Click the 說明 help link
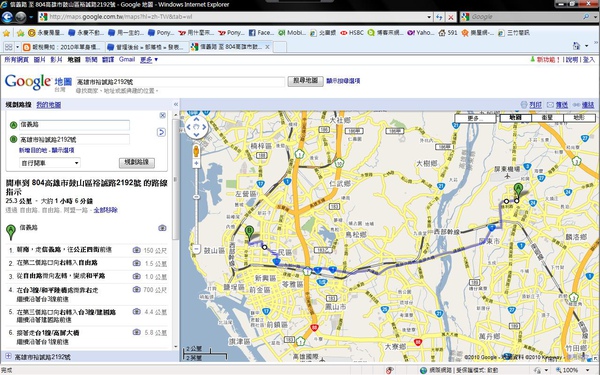Viewport: 600px width, 375px height. click(x=572, y=60)
